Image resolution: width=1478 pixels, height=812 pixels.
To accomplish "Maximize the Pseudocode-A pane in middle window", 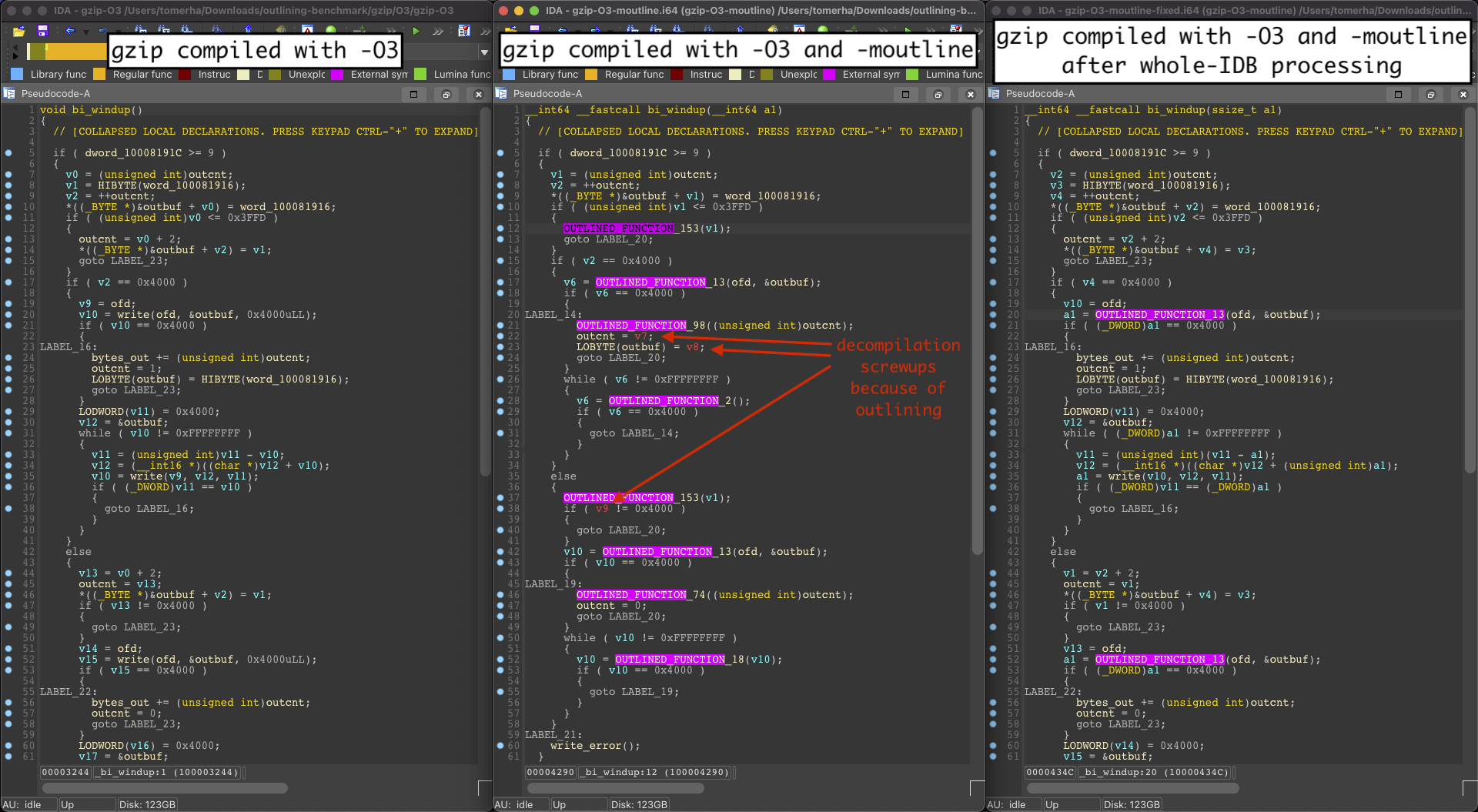I will (x=905, y=94).
